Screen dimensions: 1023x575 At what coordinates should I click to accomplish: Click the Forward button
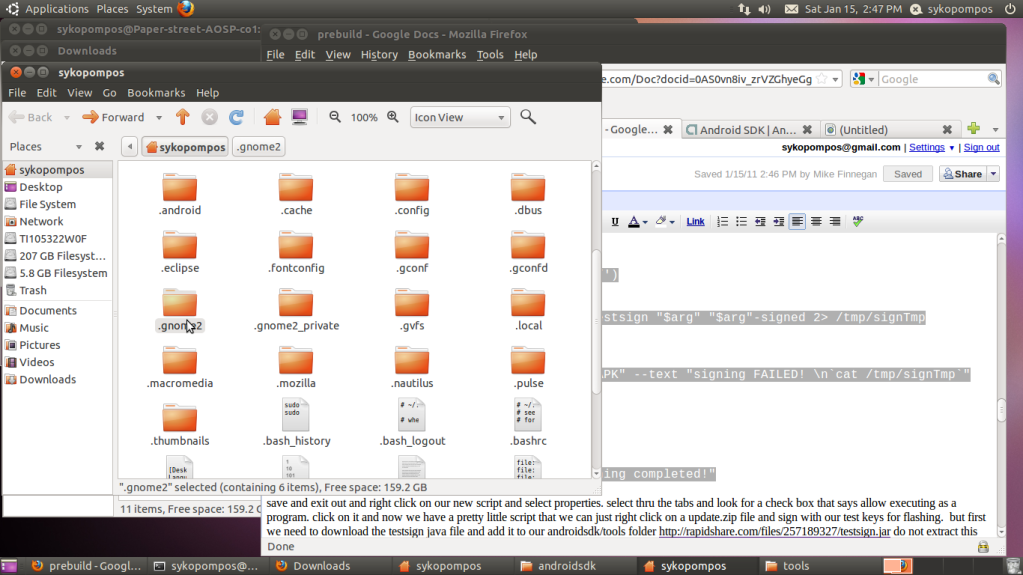point(114,117)
